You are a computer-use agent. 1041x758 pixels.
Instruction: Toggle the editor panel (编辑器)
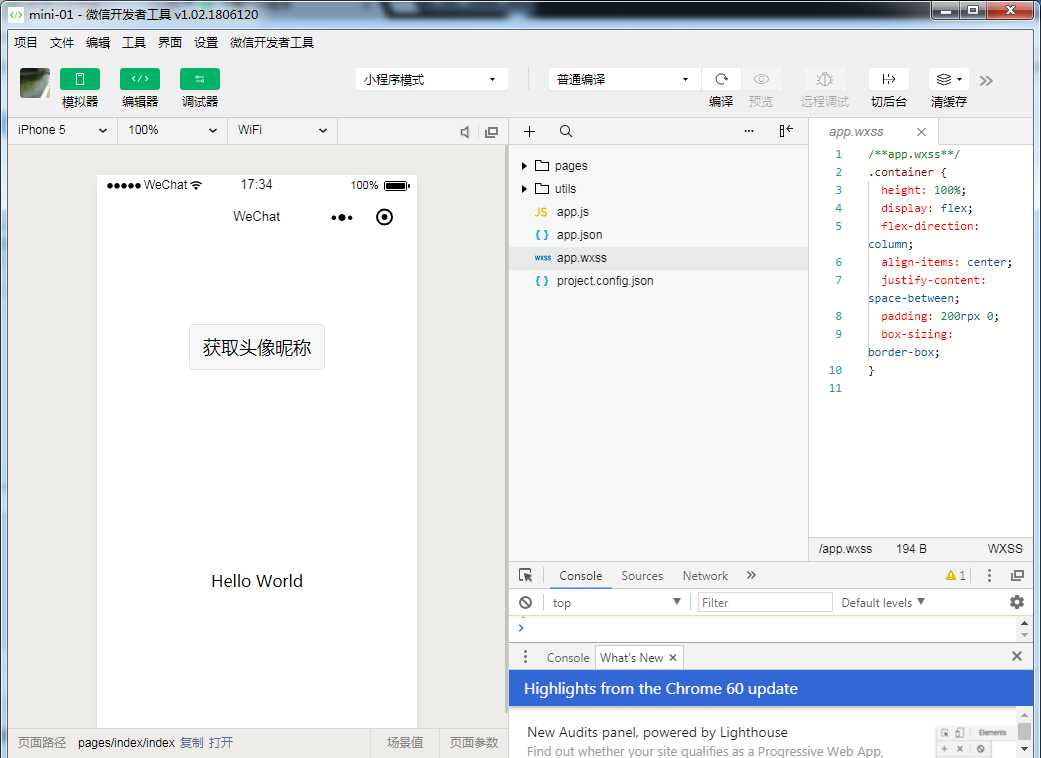click(x=139, y=79)
